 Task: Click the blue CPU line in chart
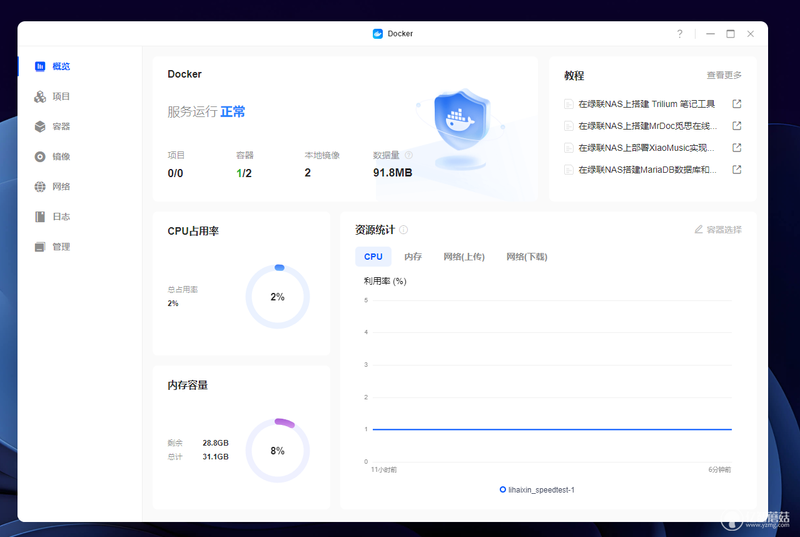point(552,429)
